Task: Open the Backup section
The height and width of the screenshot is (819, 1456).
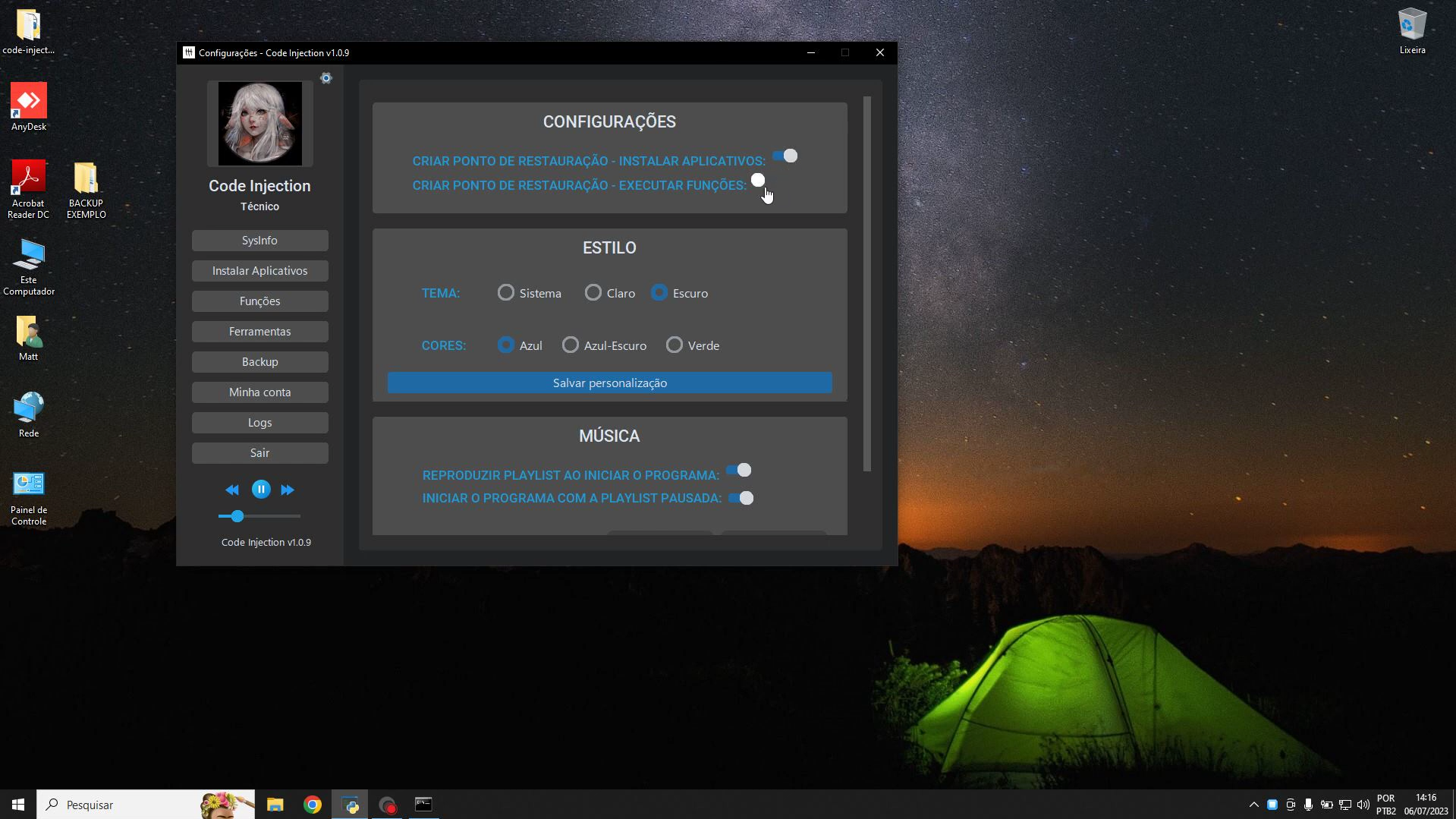Action: pos(259,362)
